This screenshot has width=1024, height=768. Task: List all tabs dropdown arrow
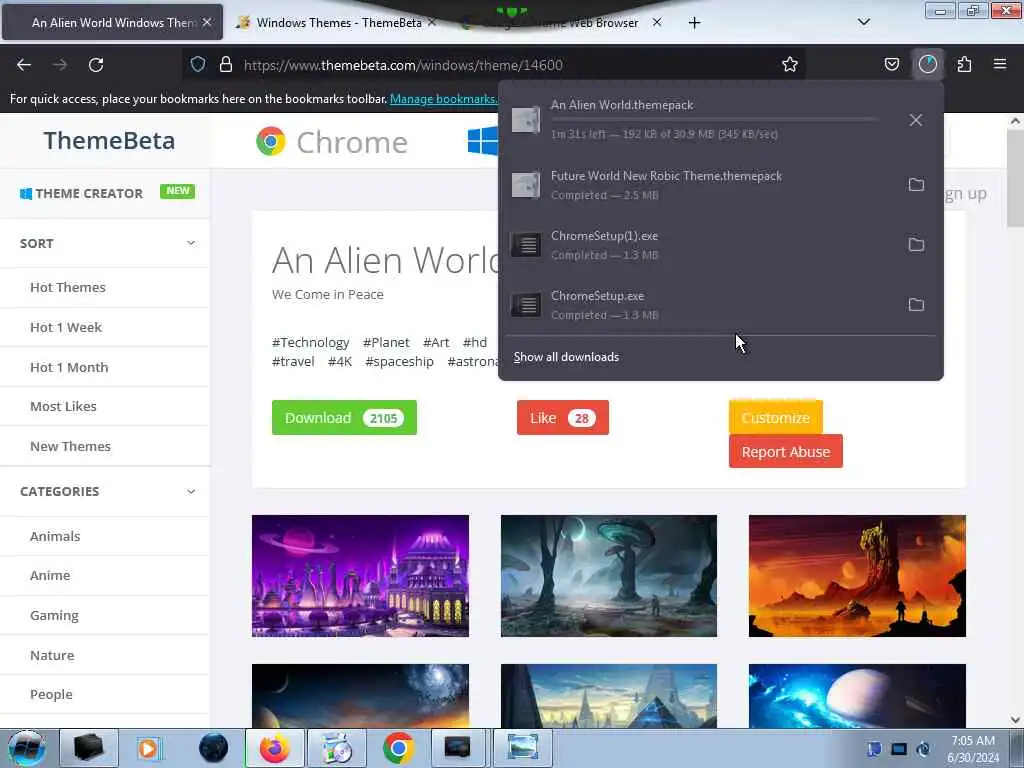click(x=863, y=22)
